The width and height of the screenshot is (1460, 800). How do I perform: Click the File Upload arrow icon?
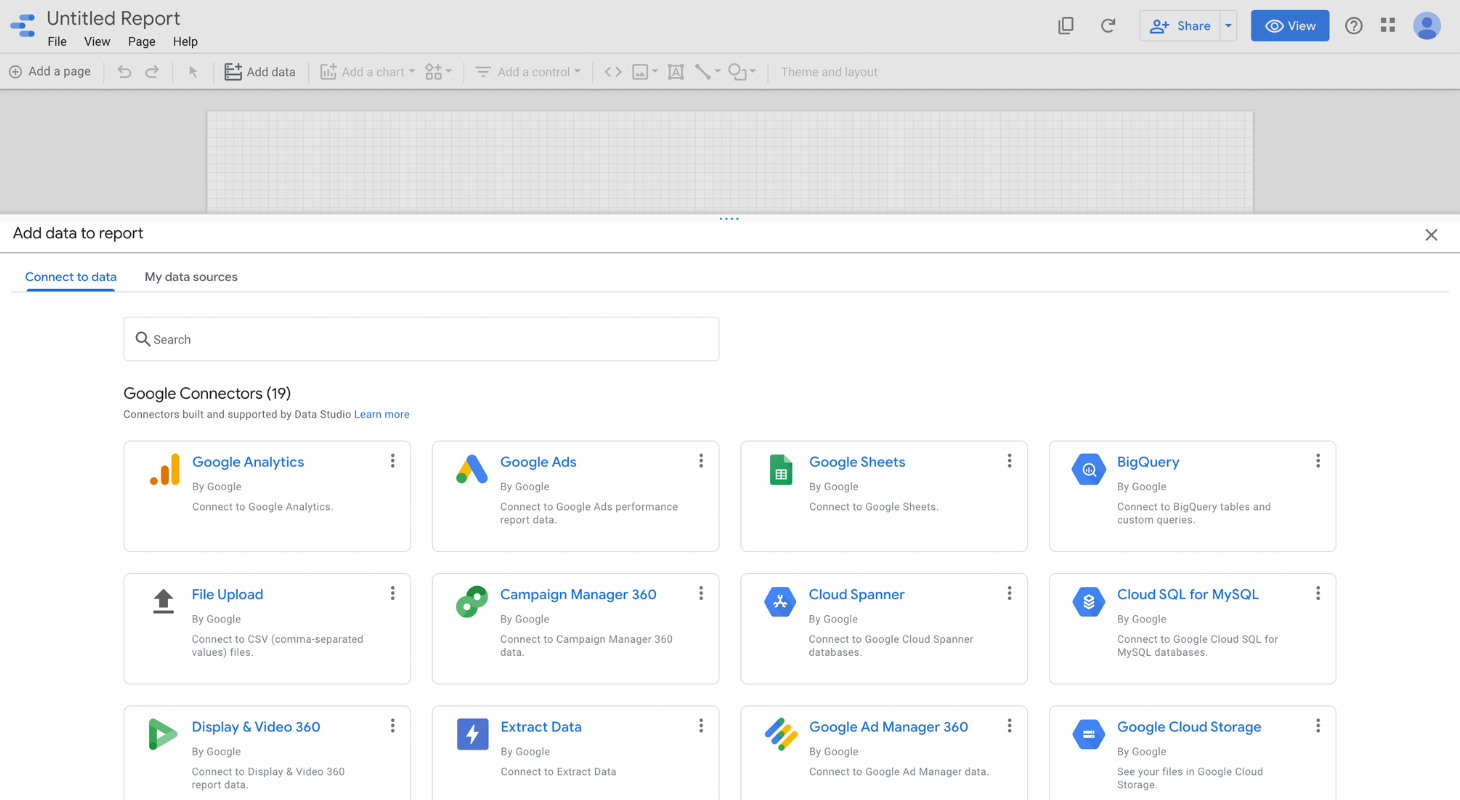click(x=163, y=601)
